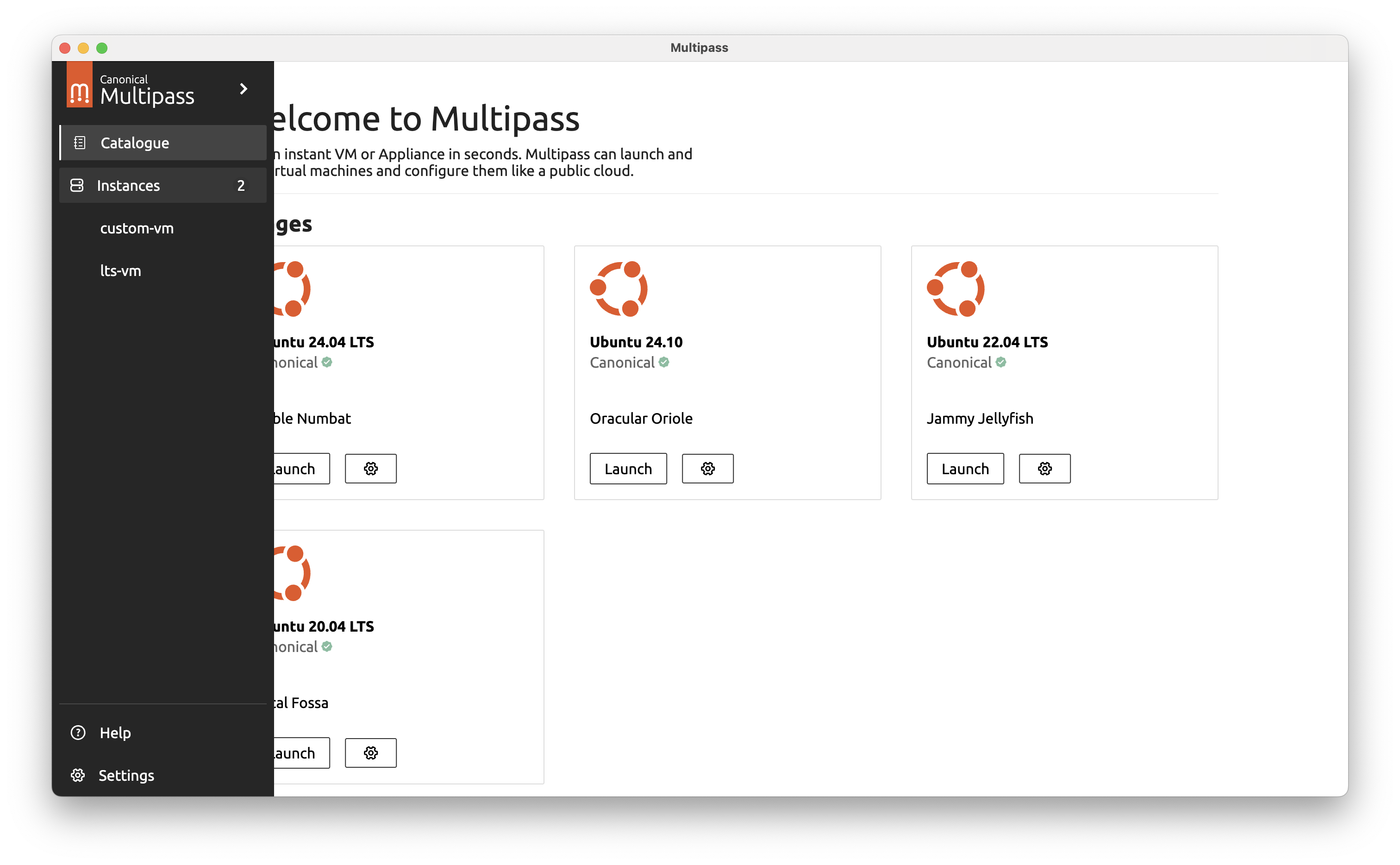Image resolution: width=1400 pixels, height=865 pixels.
Task: Configure Ubuntu 22.04 LTS via gear button
Action: pyautogui.click(x=1044, y=469)
